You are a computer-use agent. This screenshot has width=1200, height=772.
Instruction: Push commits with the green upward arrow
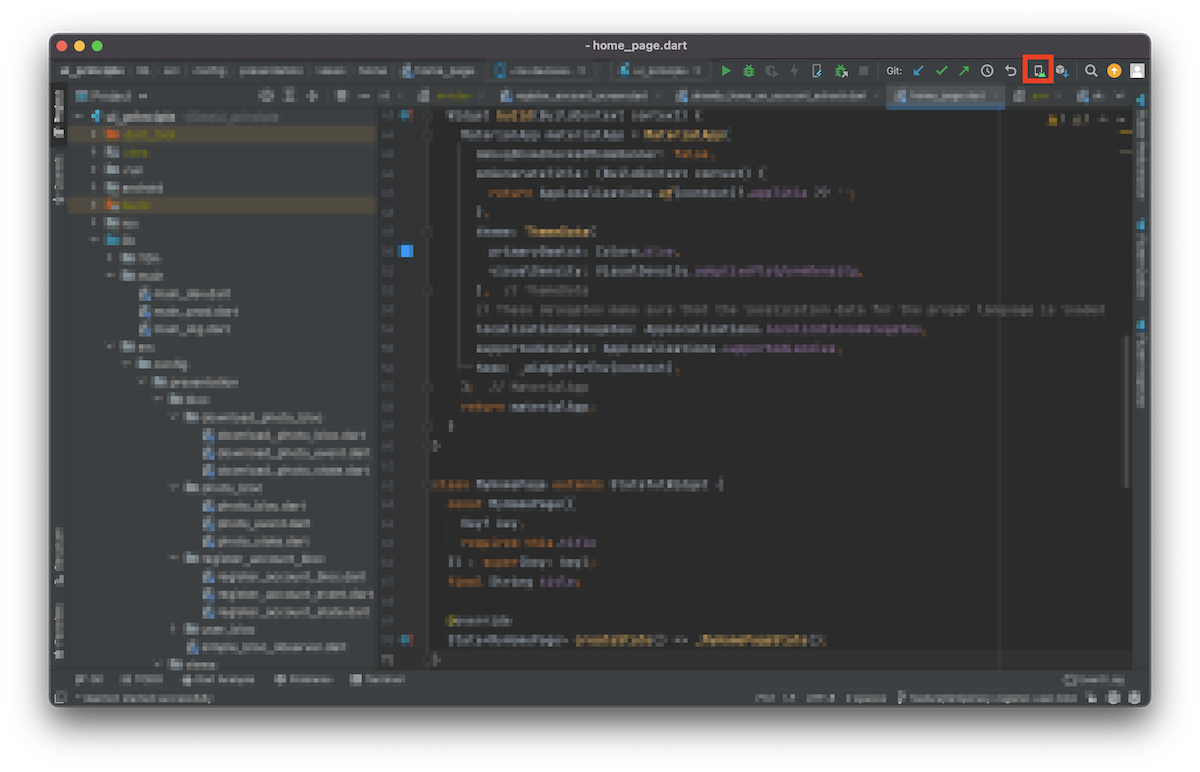[964, 71]
